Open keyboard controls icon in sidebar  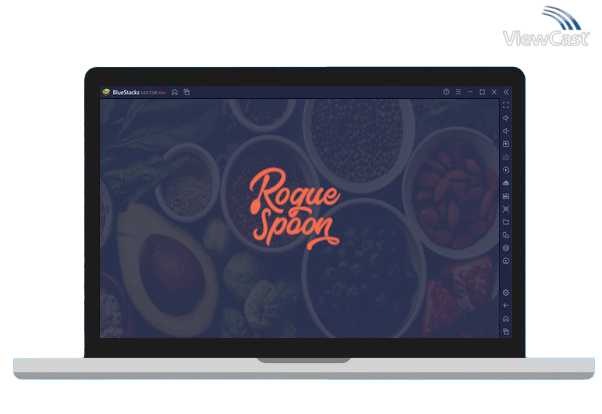pyautogui.click(x=506, y=157)
